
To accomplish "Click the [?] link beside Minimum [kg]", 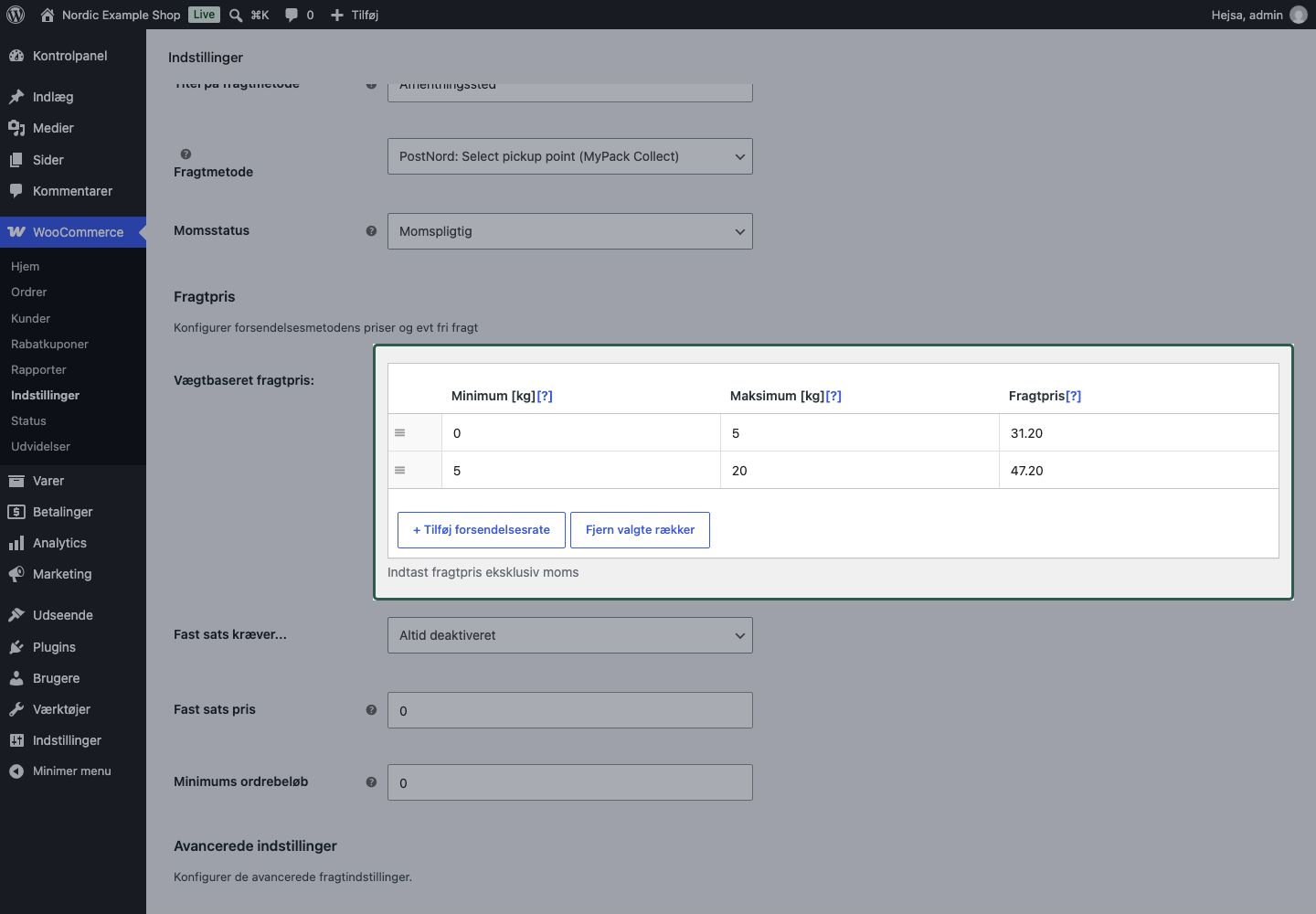I will pos(545,396).
